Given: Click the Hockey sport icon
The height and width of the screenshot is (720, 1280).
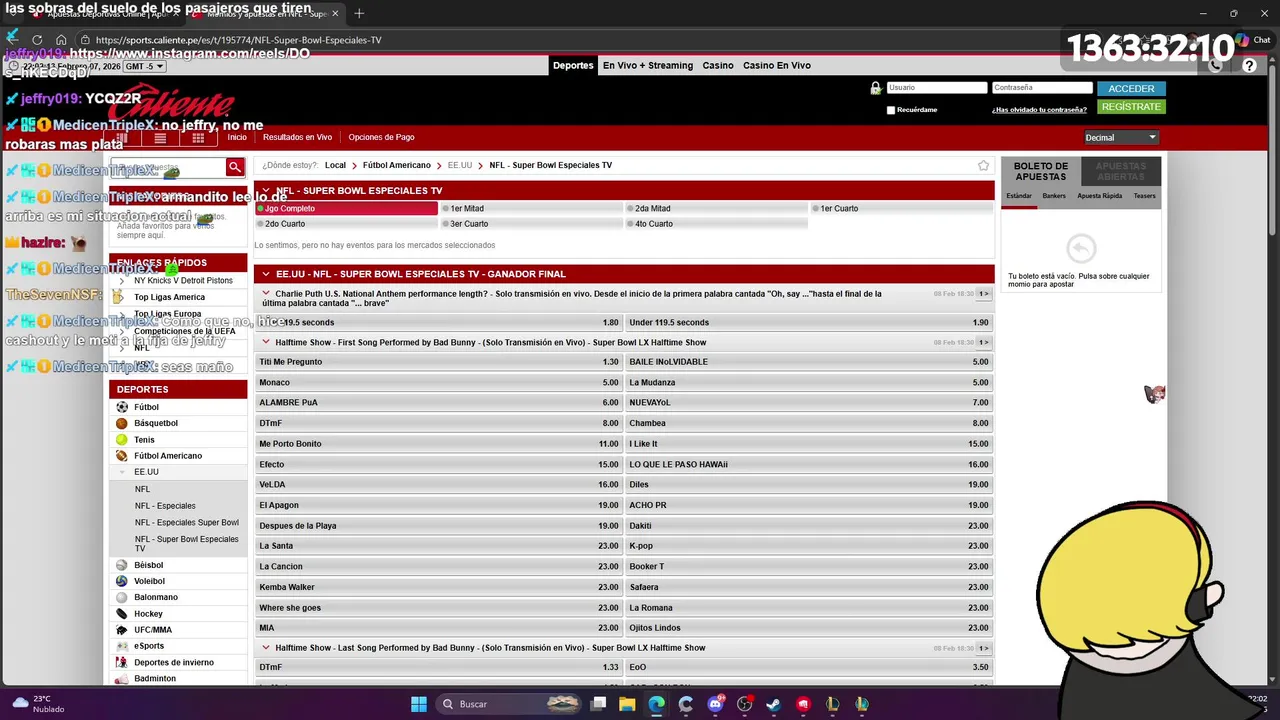Looking at the screenshot, I should click(x=122, y=613).
